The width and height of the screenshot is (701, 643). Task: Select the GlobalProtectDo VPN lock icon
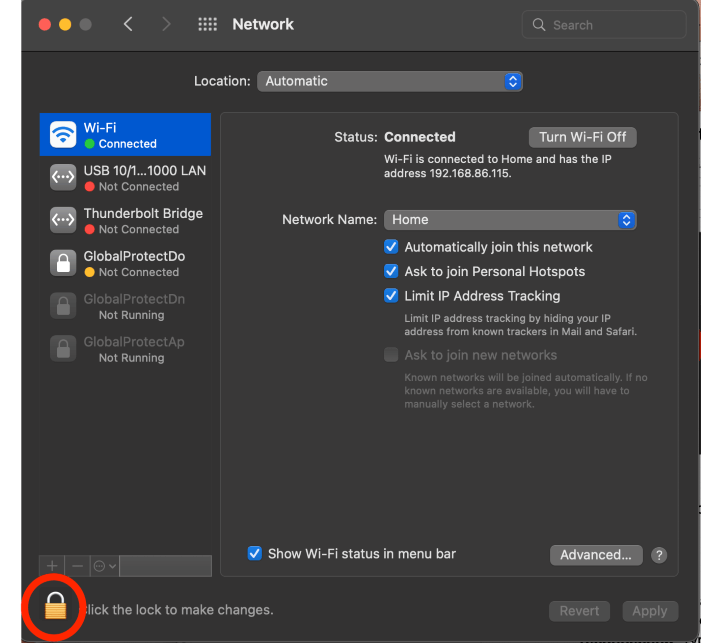coord(63,263)
